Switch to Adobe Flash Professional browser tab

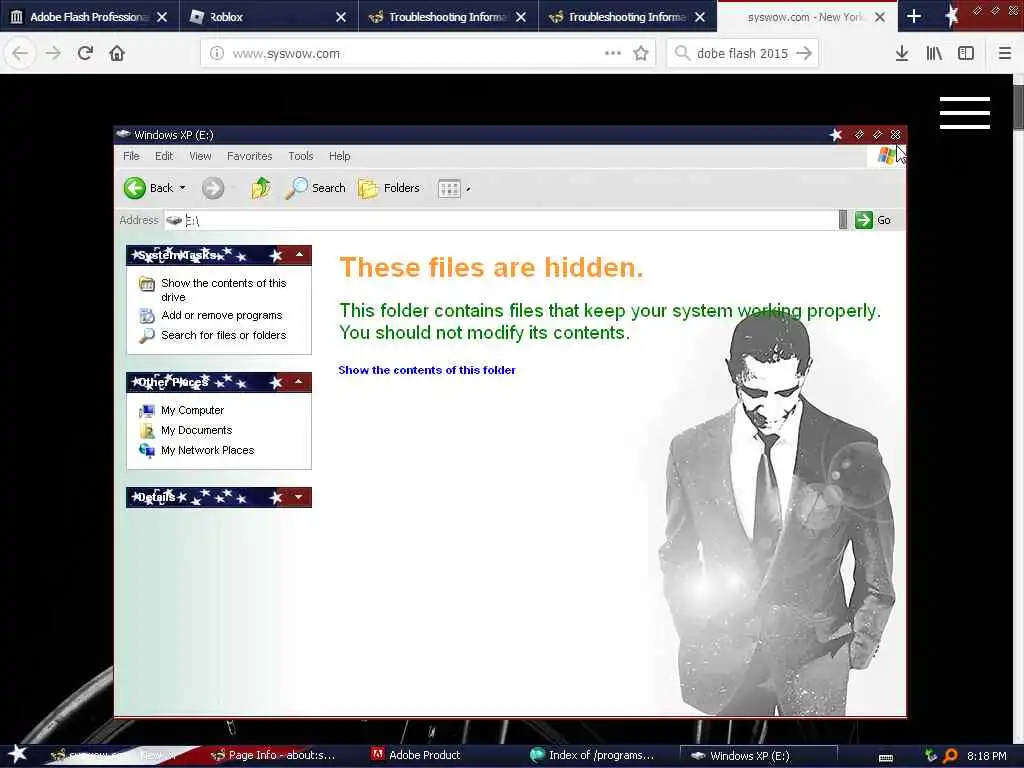(89, 17)
